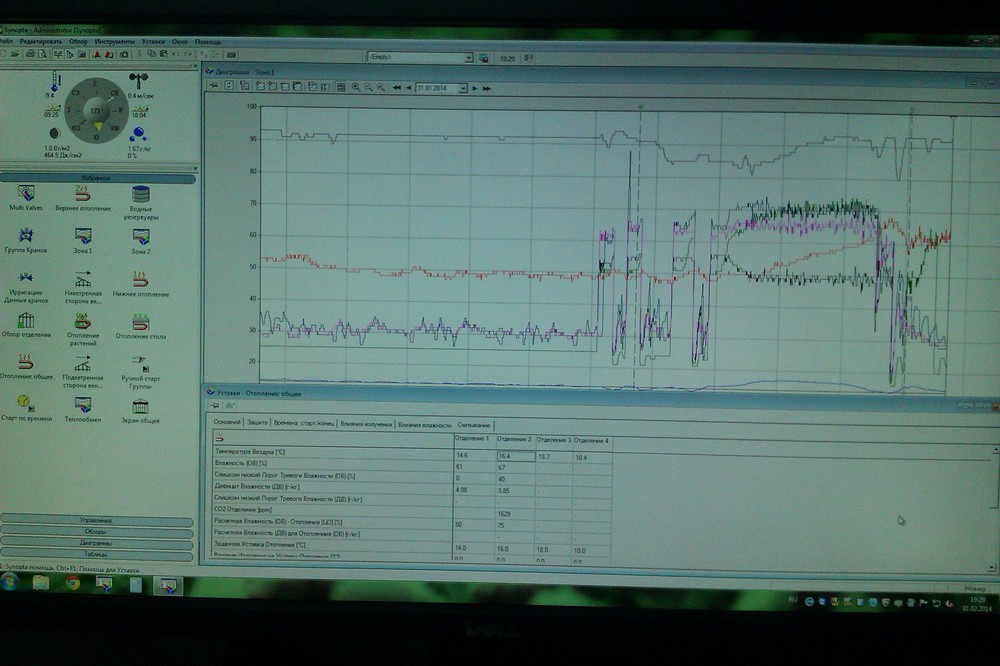
Task: Jump forward with double-right arrow in diagram
Action: pos(487,89)
